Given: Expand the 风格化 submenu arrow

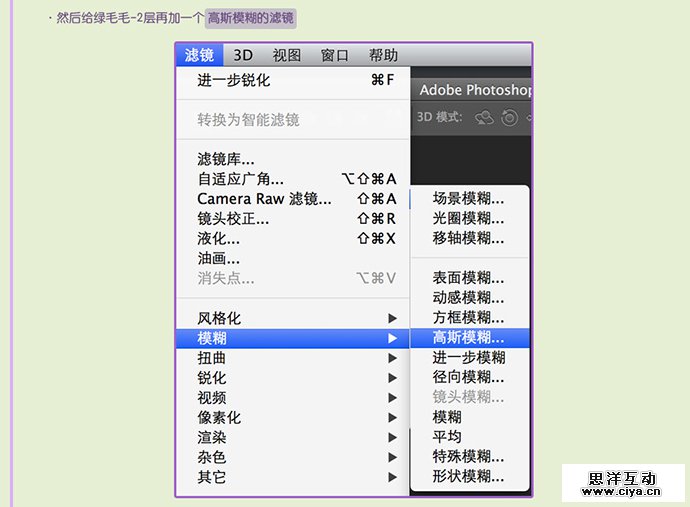Looking at the screenshot, I should point(392,318).
